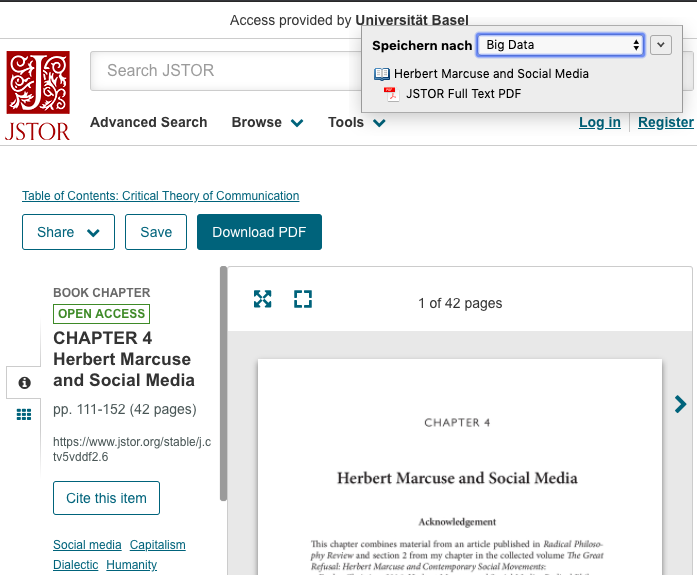Click the book icon beside Herbert Marcuse entry
The image size is (697, 575).
point(381,74)
